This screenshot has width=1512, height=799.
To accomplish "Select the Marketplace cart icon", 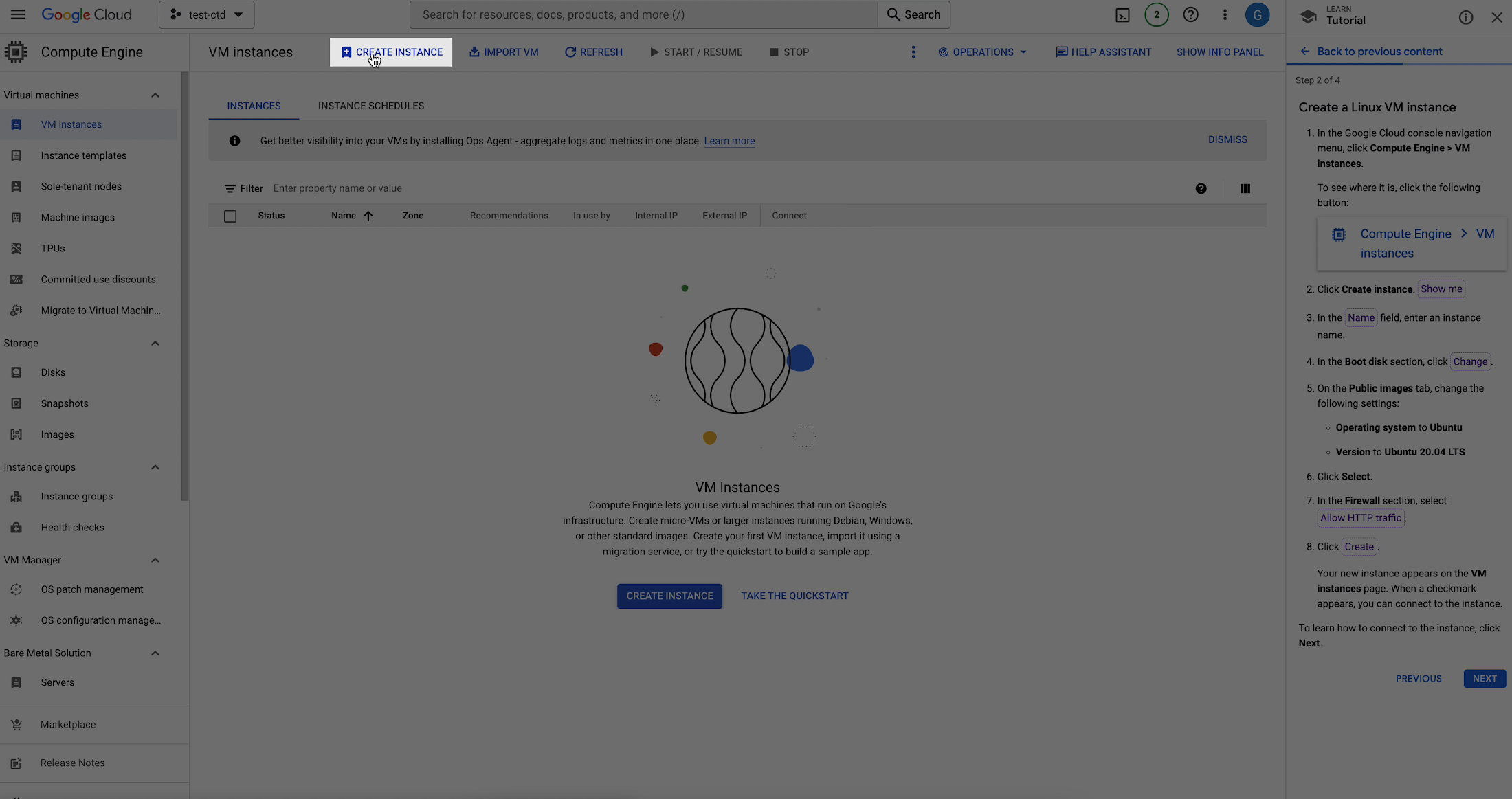I will coord(16,724).
